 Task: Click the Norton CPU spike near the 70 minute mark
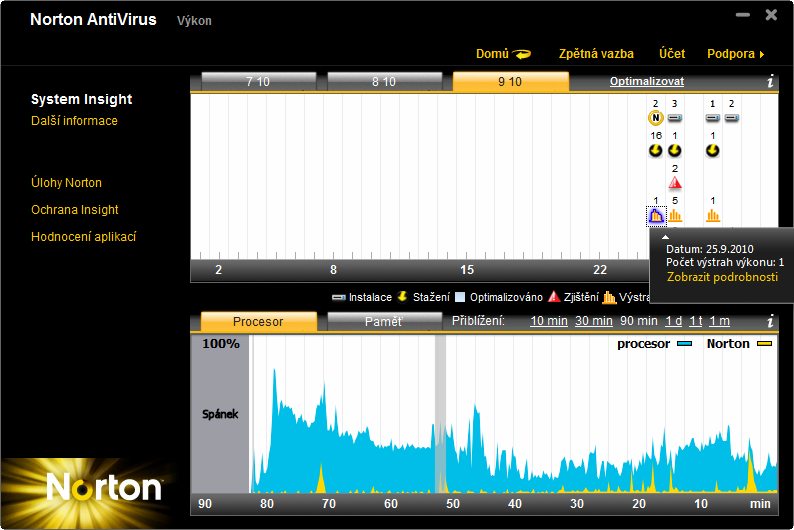coord(320,479)
